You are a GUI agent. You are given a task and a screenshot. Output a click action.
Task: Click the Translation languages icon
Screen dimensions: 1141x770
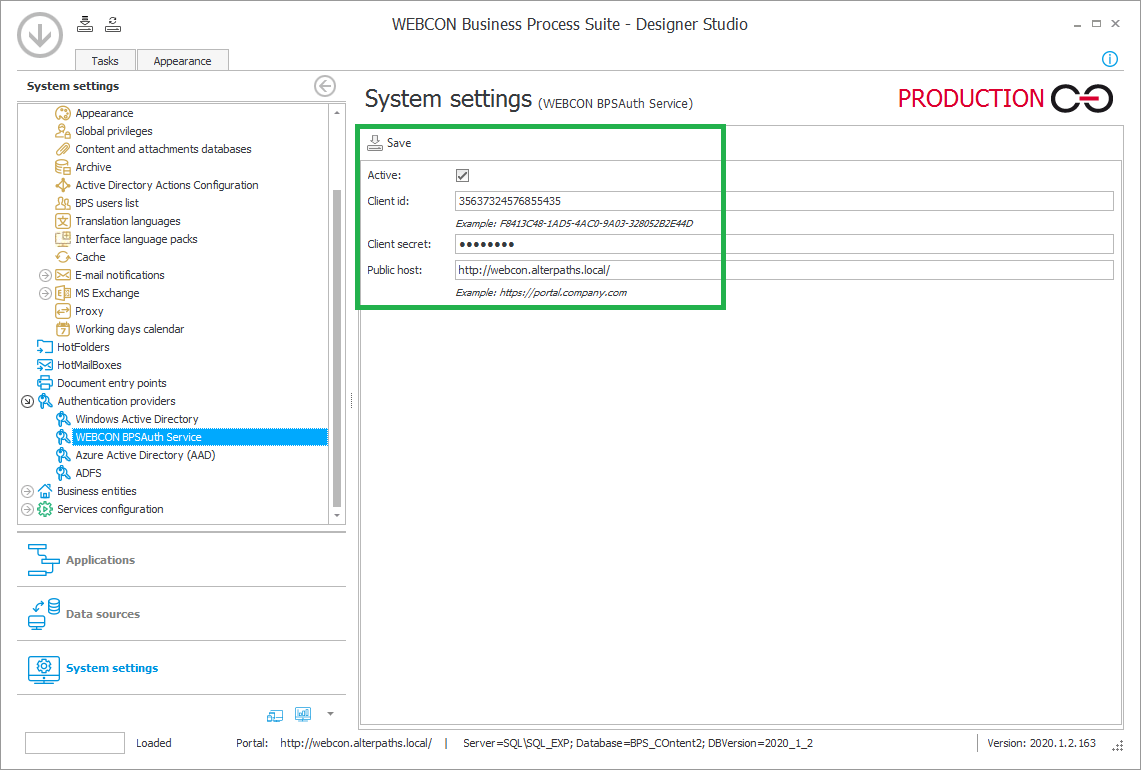(x=63, y=221)
